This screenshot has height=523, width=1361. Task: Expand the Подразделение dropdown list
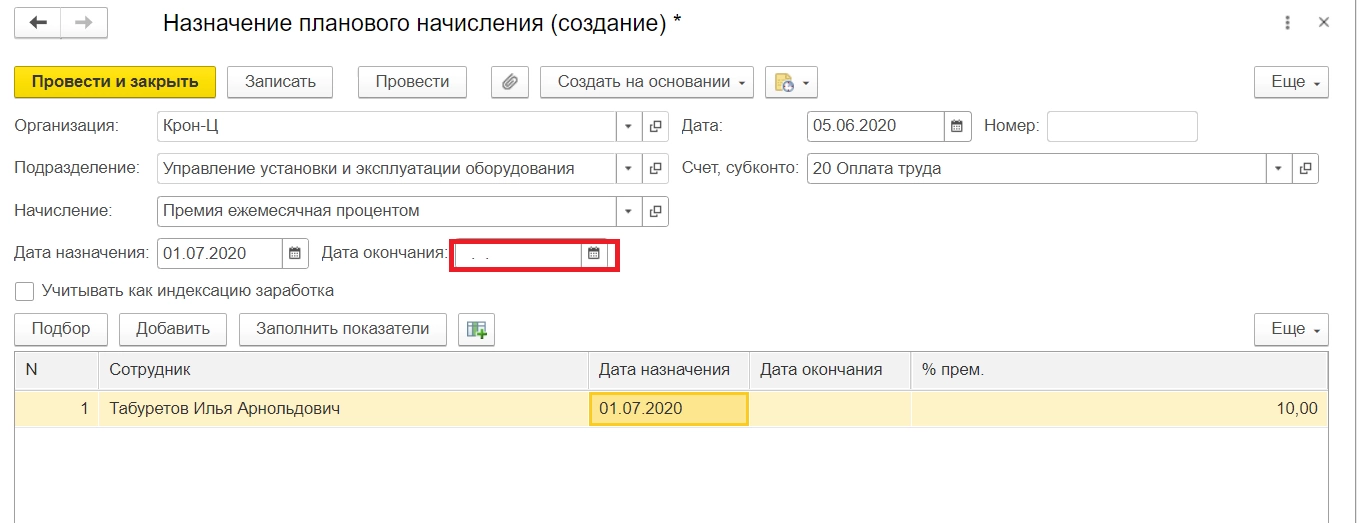pos(628,169)
